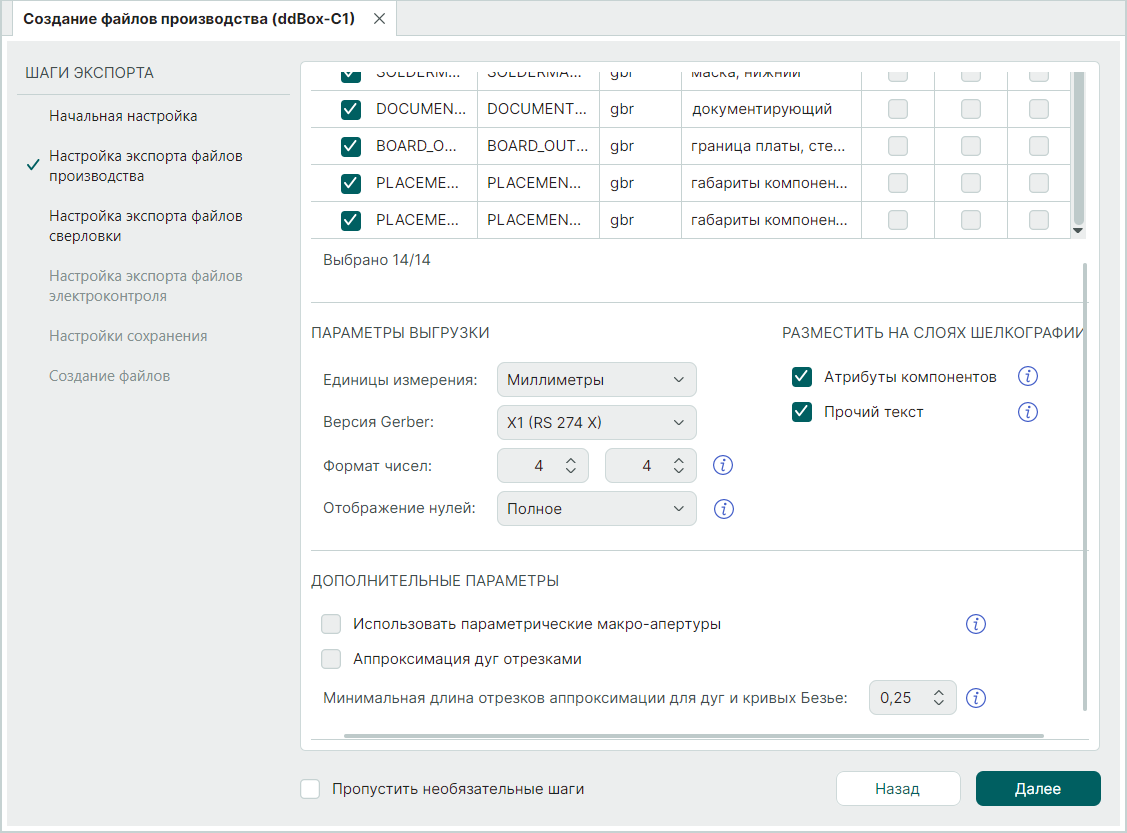Viewport: 1127px width, 833px height.
Task: Click the horizontal scrollbar at panel bottom
Action: point(692,735)
